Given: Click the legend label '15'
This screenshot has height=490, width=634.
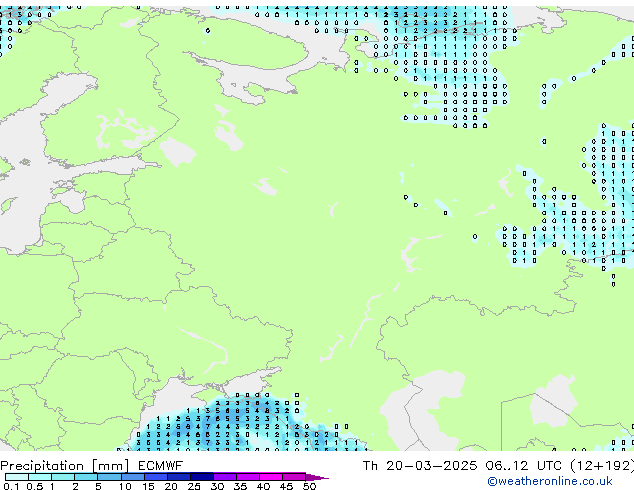Looking at the screenshot, I should [148, 486].
